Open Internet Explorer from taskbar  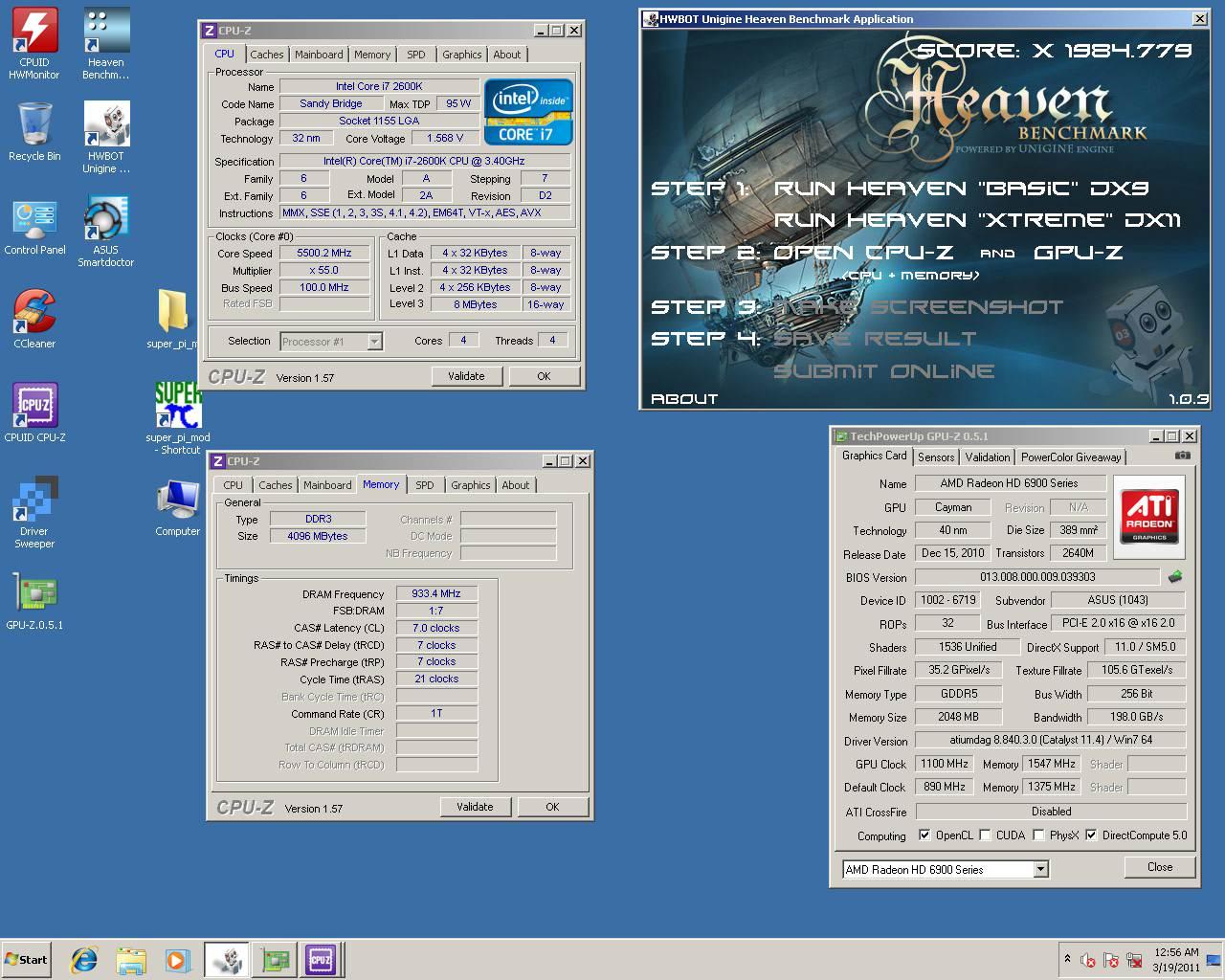84,959
